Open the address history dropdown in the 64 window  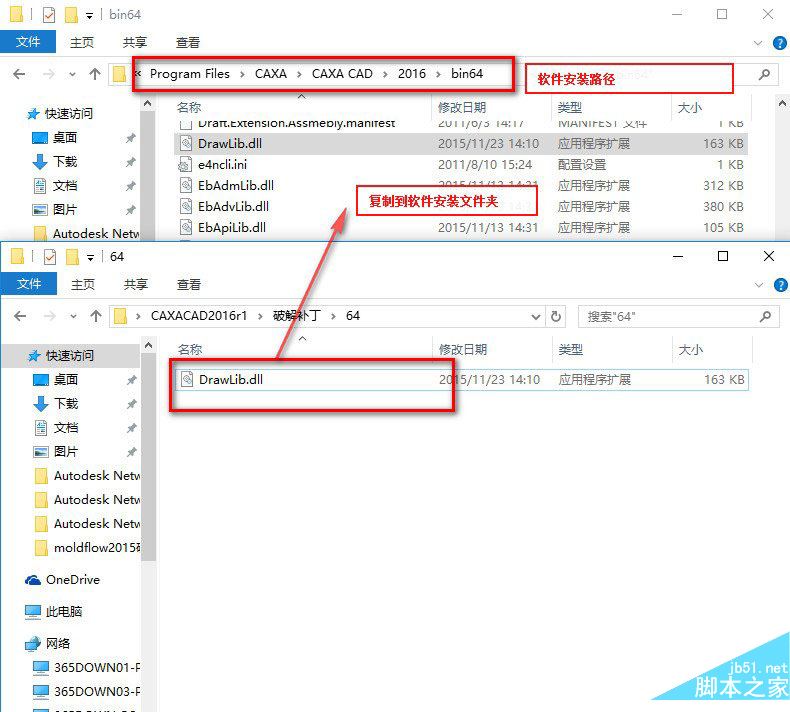pos(536,317)
